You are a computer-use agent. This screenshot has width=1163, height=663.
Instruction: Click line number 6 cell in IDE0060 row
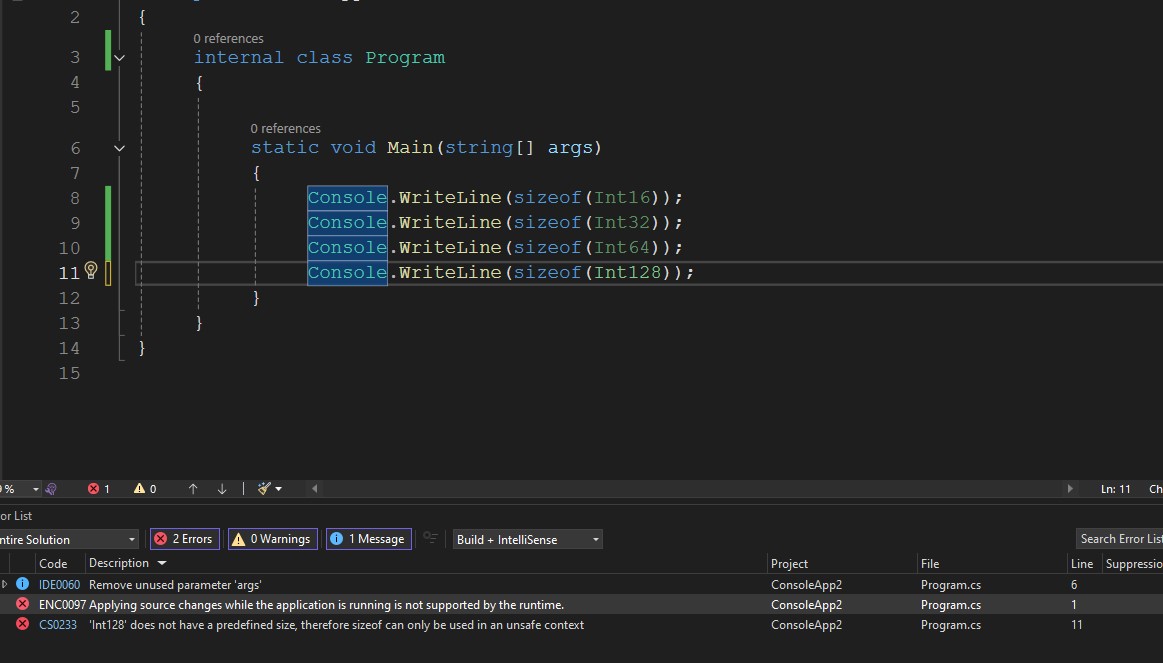1074,584
